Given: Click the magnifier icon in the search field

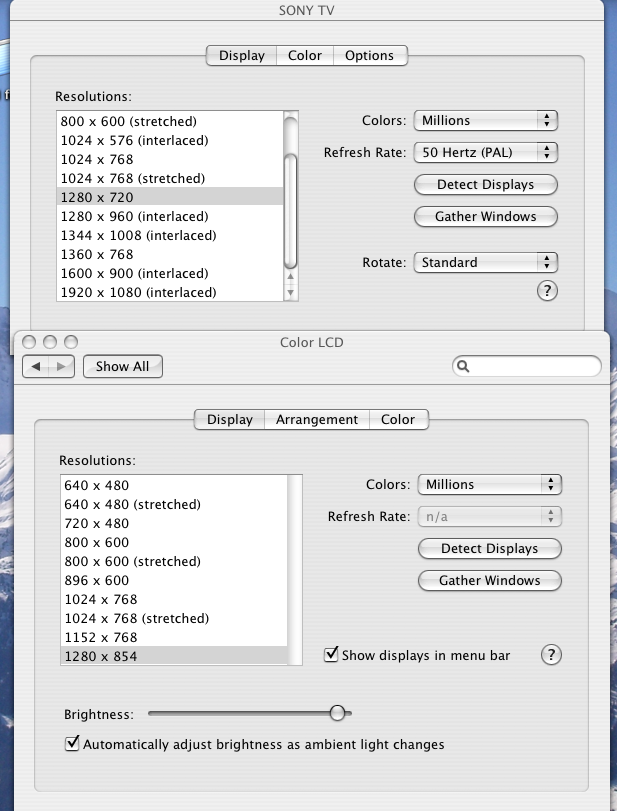Looking at the screenshot, I should click(x=463, y=366).
